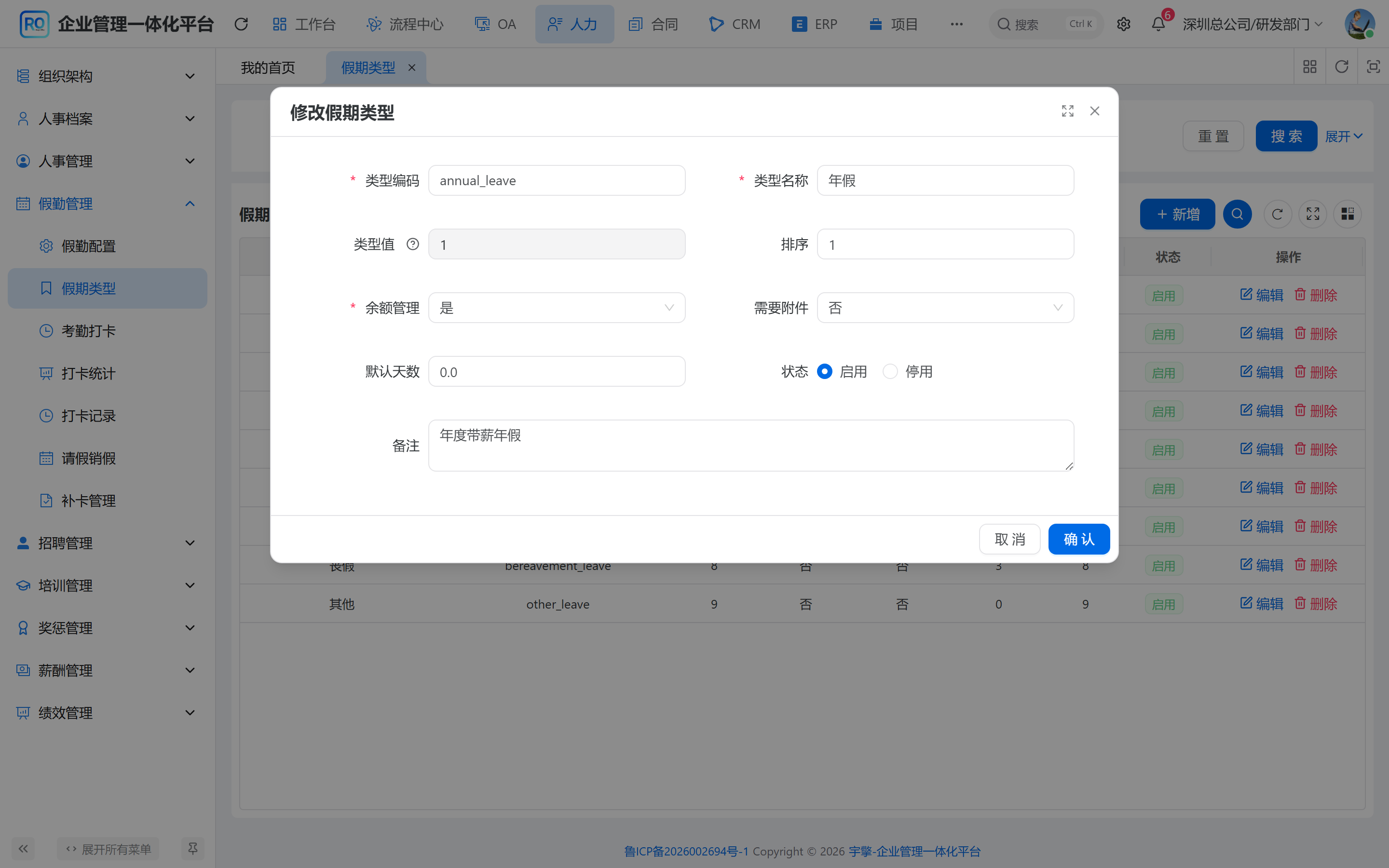Click the help icon beside 类型值
The image size is (1389, 868).
413,244
